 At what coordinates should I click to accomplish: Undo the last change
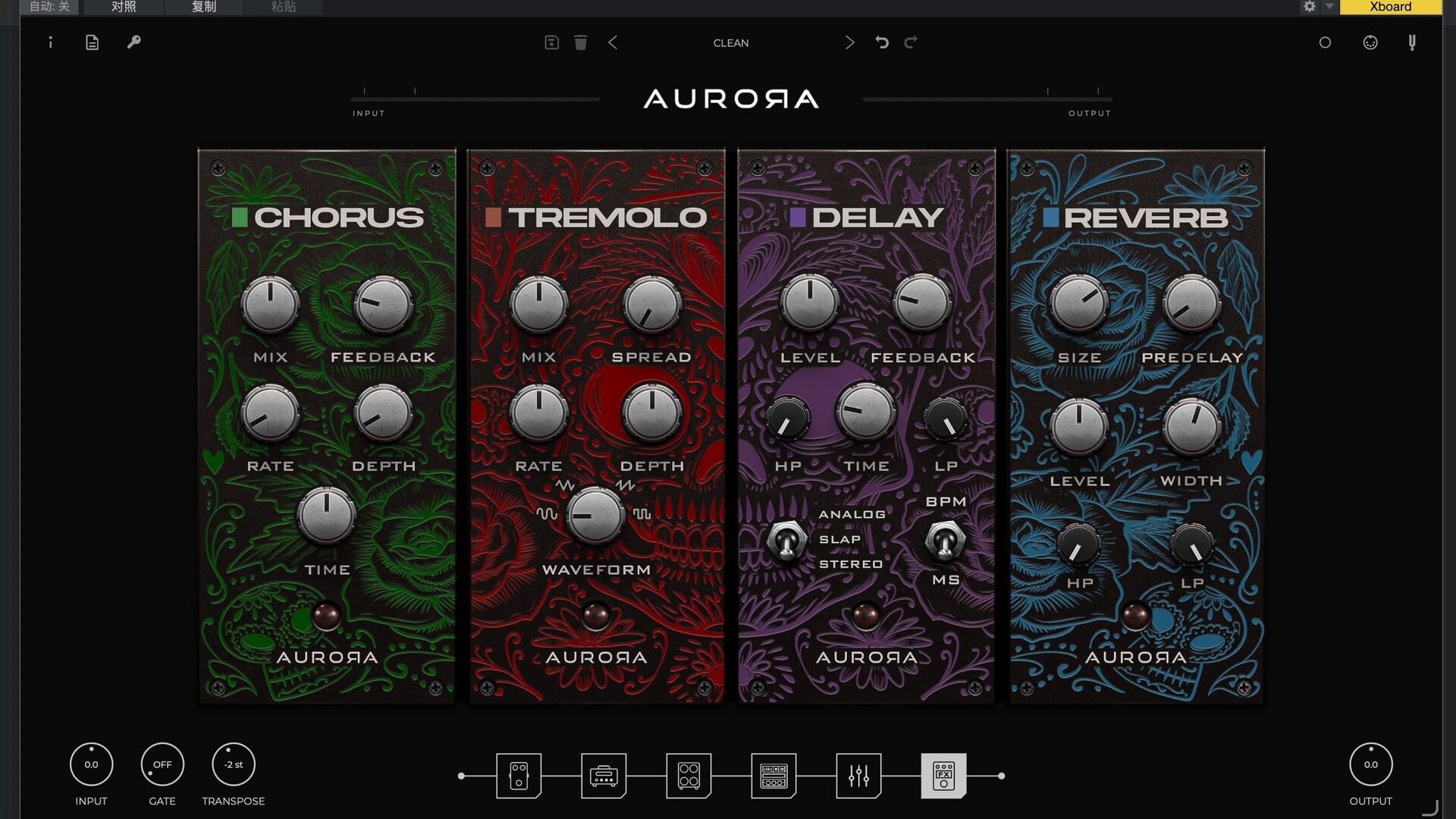[x=881, y=42]
